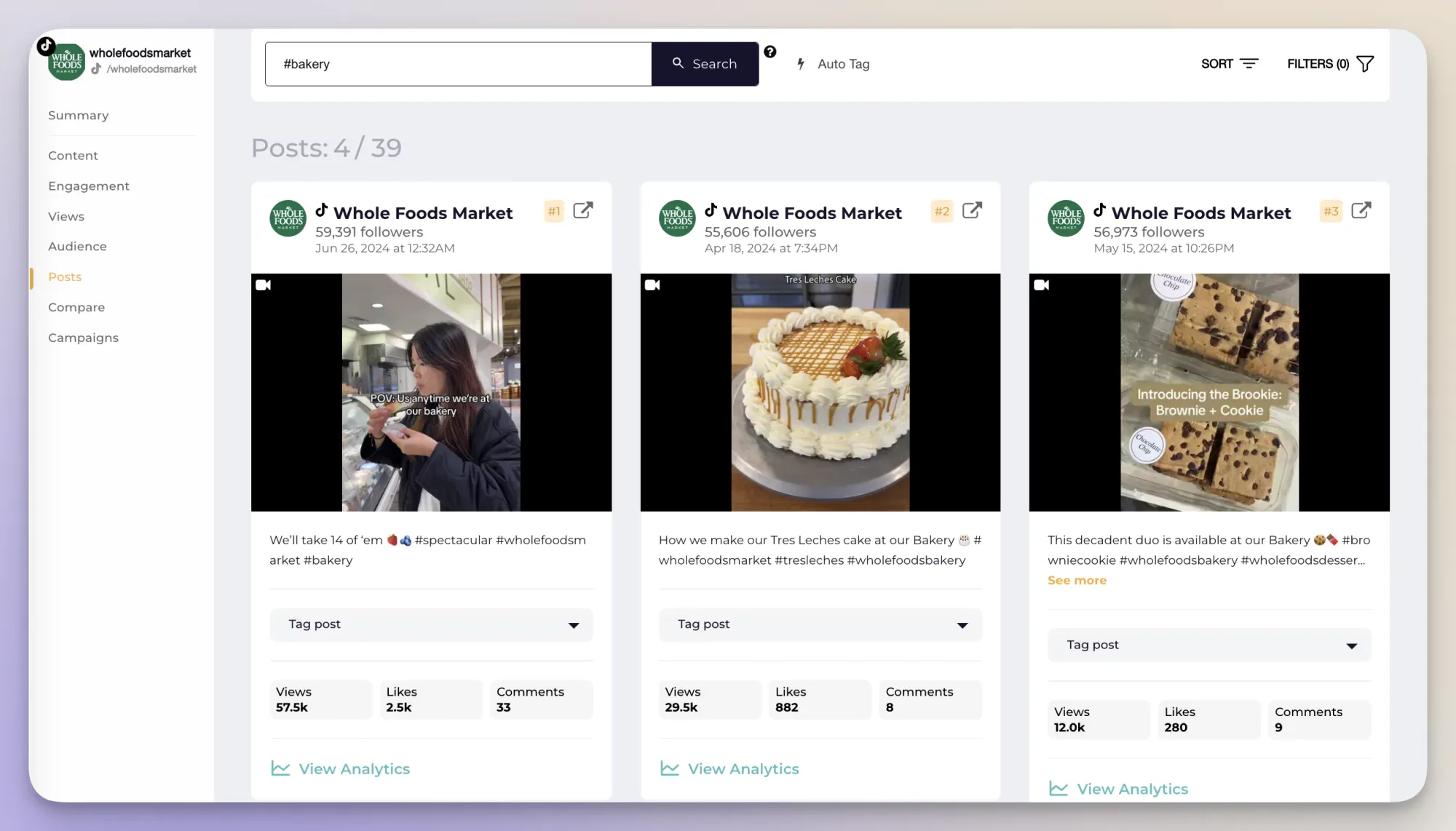Go to Campaigns in the sidebar
This screenshot has height=831, width=1456.
pos(83,338)
